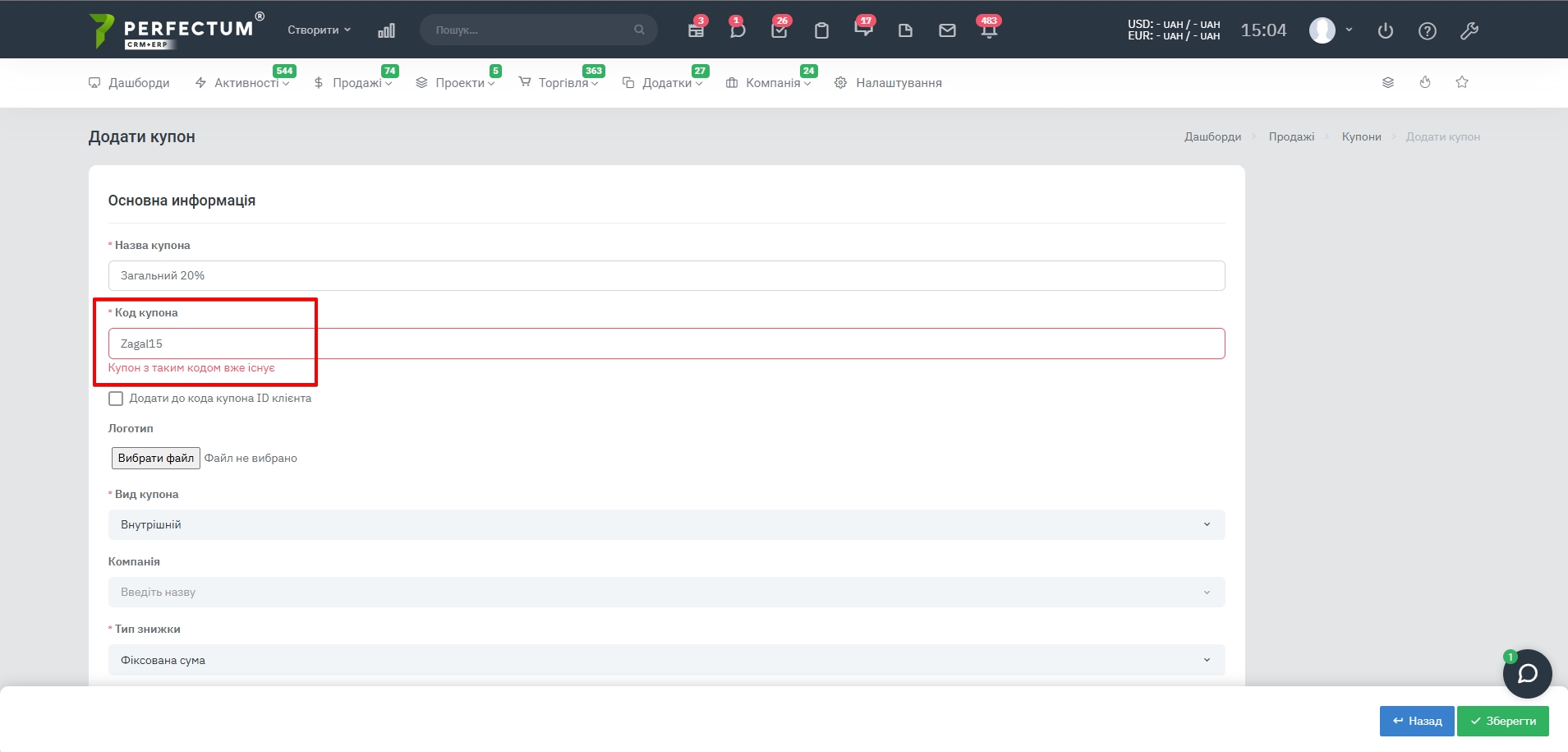Open the help question mark icon
The image size is (1568, 752).
pyautogui.click(x=1427, y=30)
